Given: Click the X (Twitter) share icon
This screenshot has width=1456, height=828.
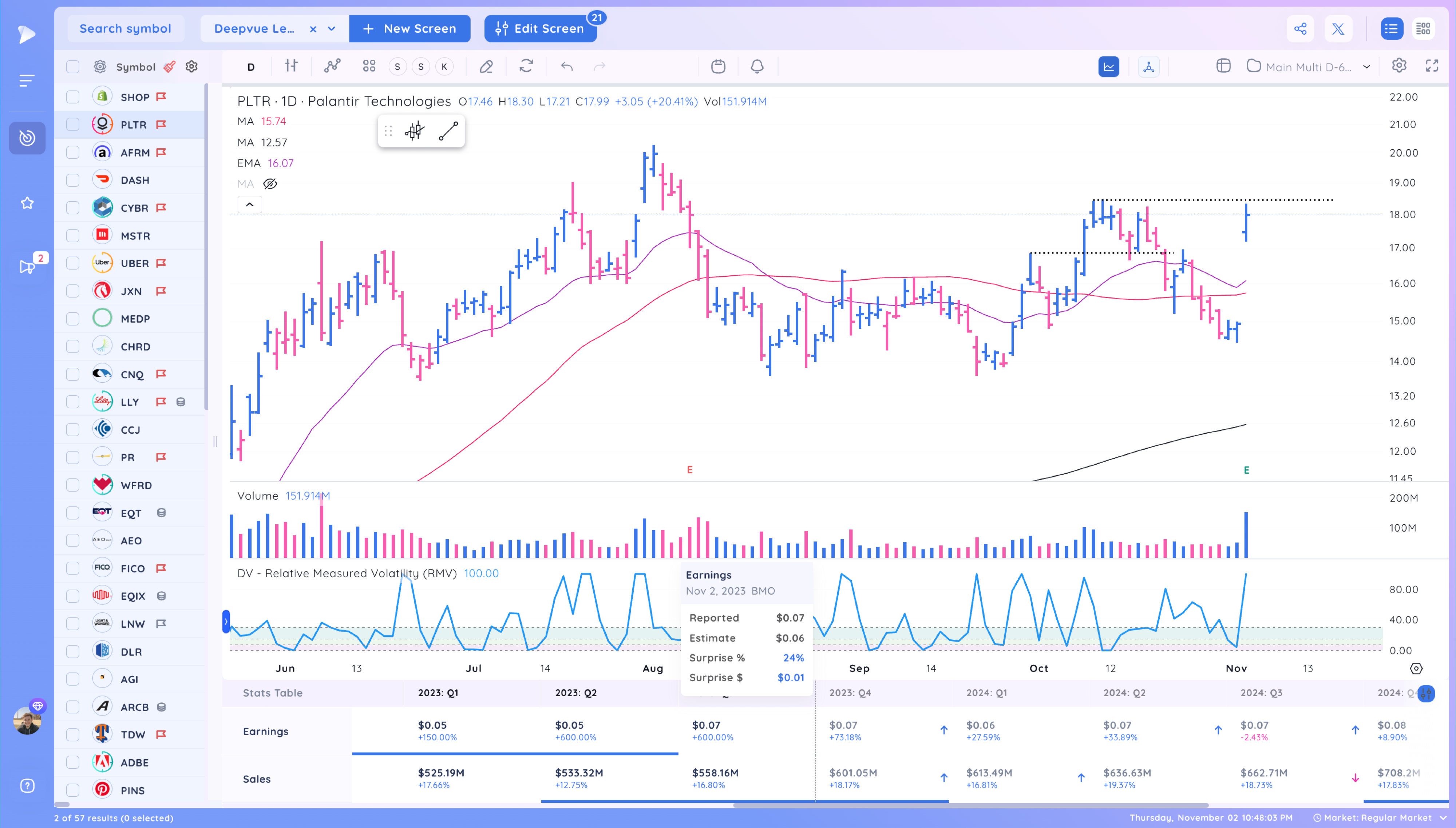Looking at the screenshot, I should pyautogui.click(x=1338, y=28).
